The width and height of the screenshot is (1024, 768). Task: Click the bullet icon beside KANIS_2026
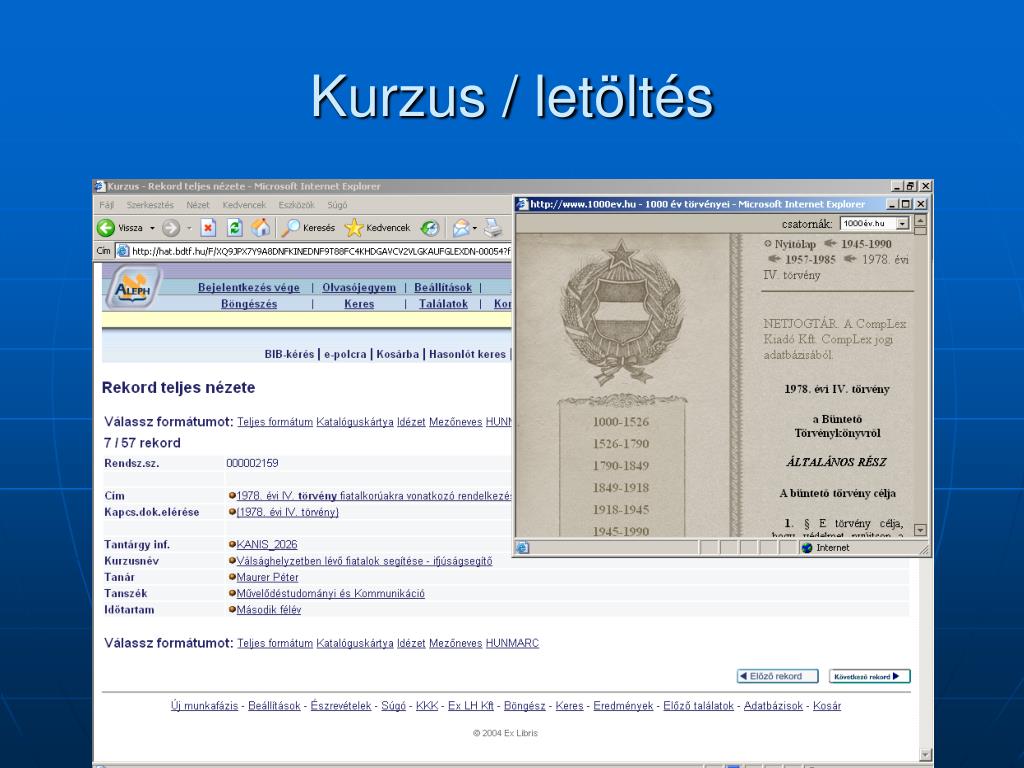tap(232, 545)
